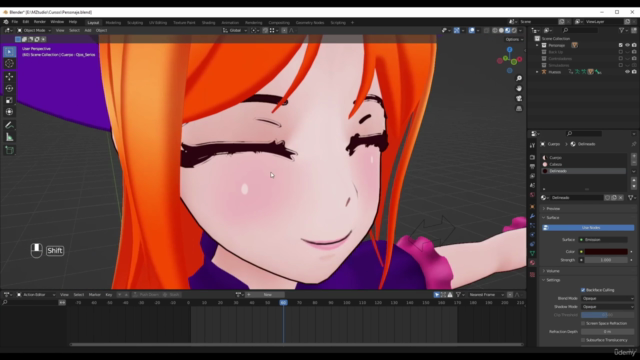The height and width of the screenshot is (360, 640).
Task: Enable Screen Space Refraction checkbox
Action: pyautogui.click(x=583, y=323)
